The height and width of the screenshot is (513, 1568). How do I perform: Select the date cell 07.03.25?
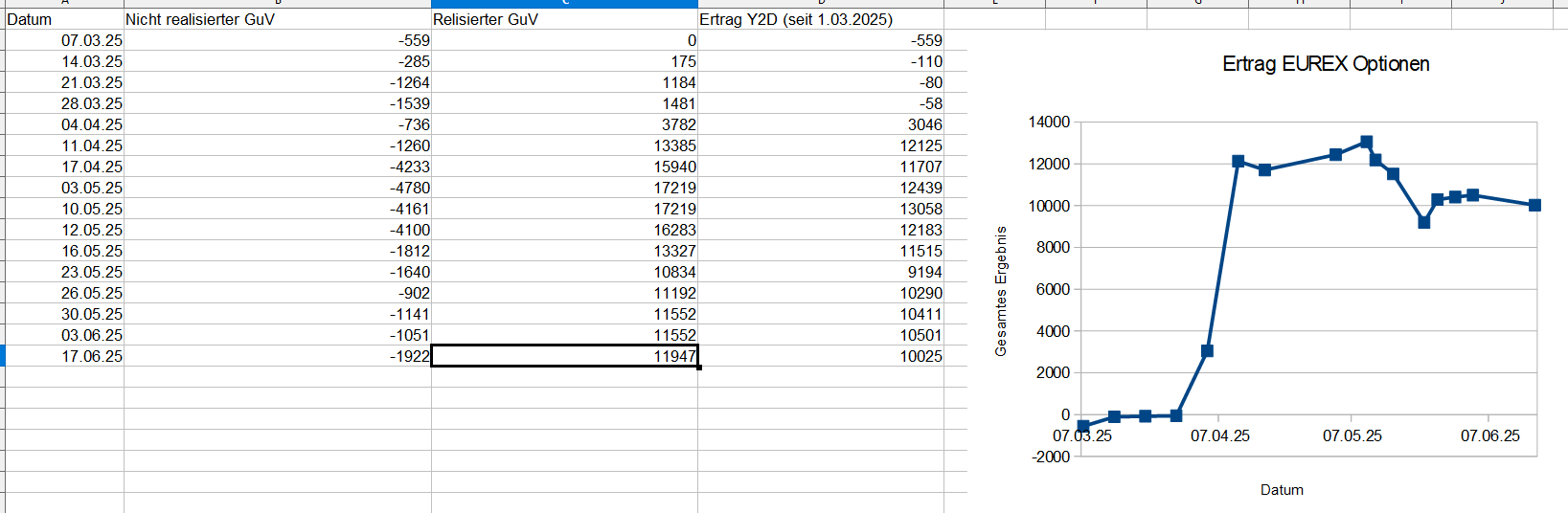click(92, 40)
